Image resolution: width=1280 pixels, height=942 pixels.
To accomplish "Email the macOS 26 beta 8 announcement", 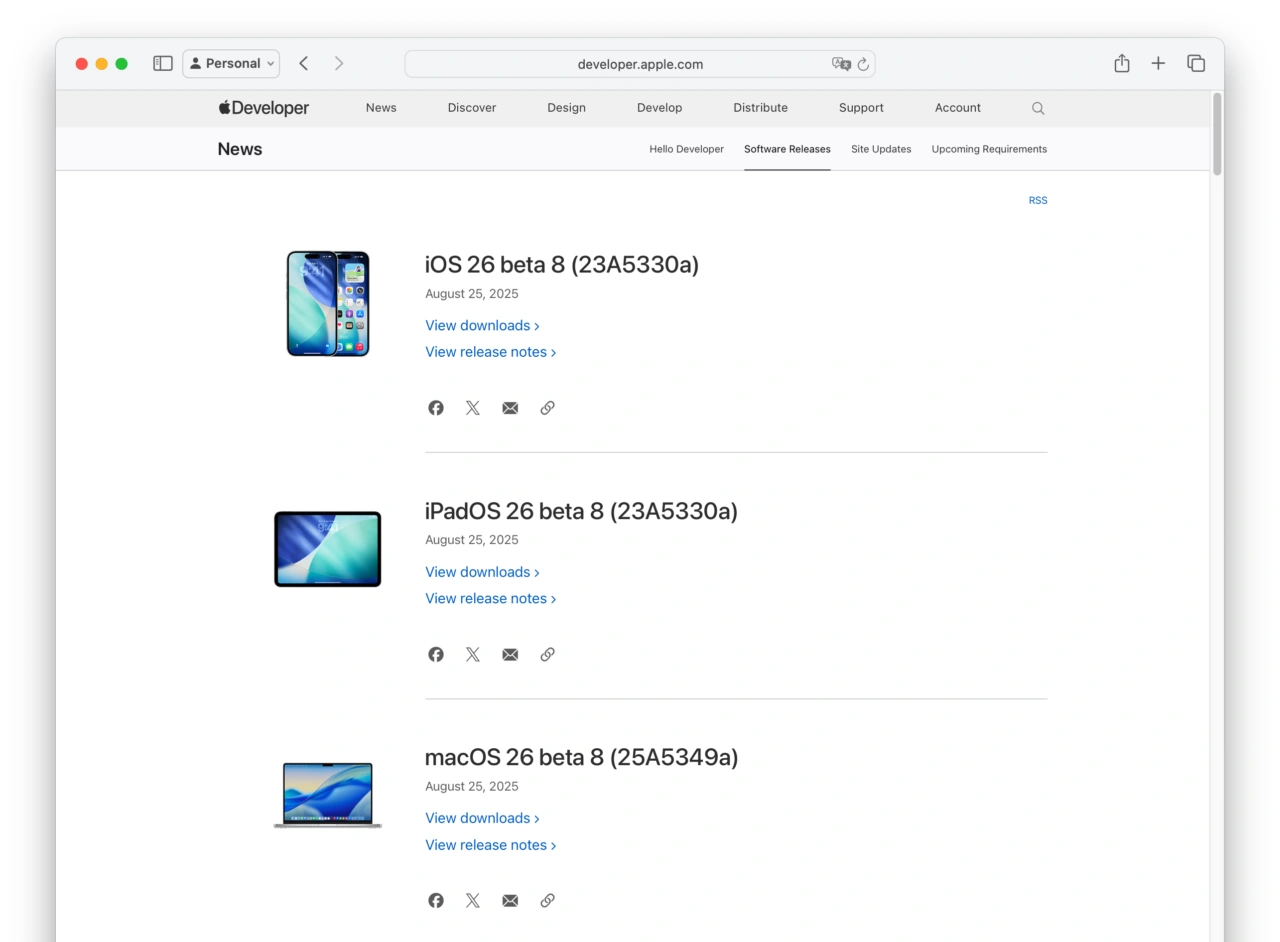I will [510, 900].
